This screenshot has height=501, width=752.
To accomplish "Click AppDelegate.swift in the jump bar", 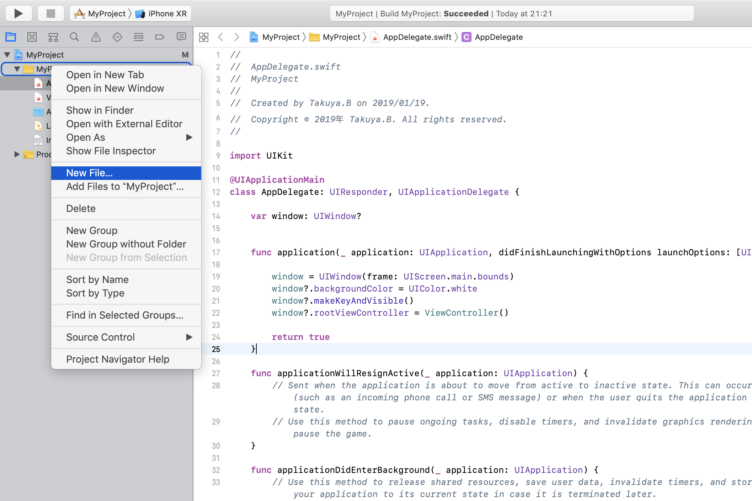I will [411, 37].
